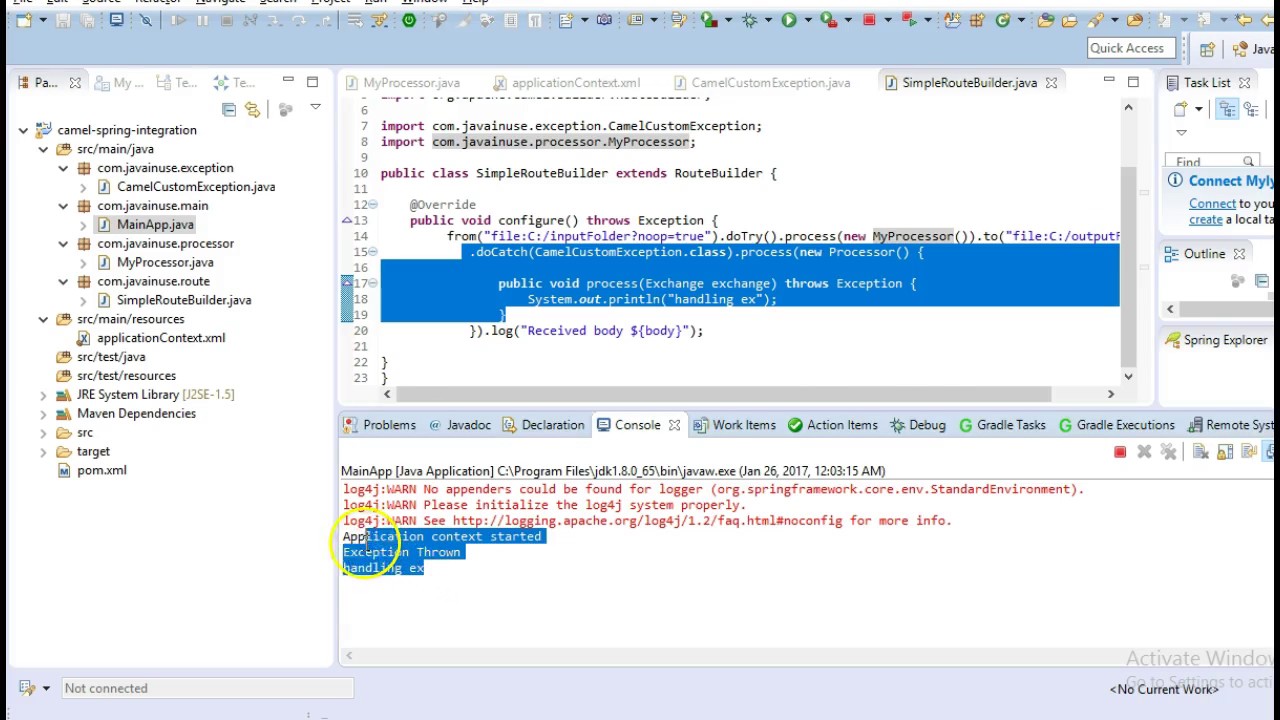
Task: Click Remove All Terminated Launches icon
Action: [1168, 453]
